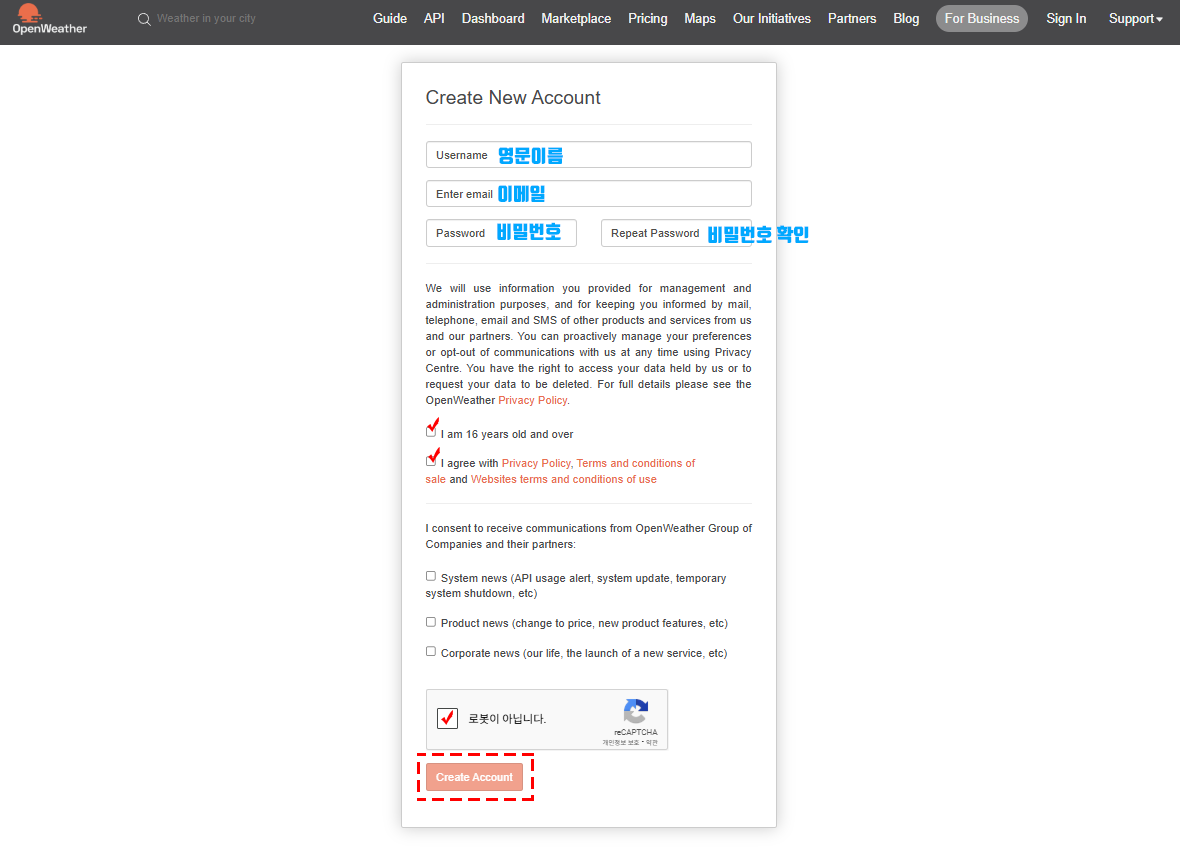Image resolution: width=1180 pixels, height=857 pixels.
Task: Click the OpenWeather logo
Action: click(x=50, y=20)
